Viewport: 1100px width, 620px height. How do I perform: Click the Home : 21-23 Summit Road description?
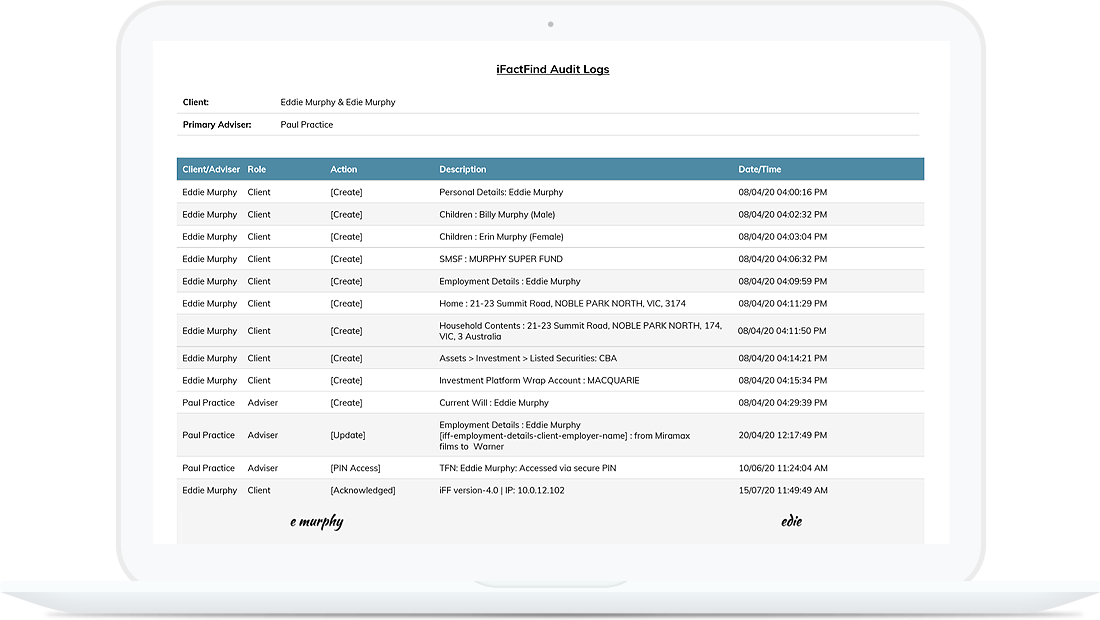pos(562,304)
